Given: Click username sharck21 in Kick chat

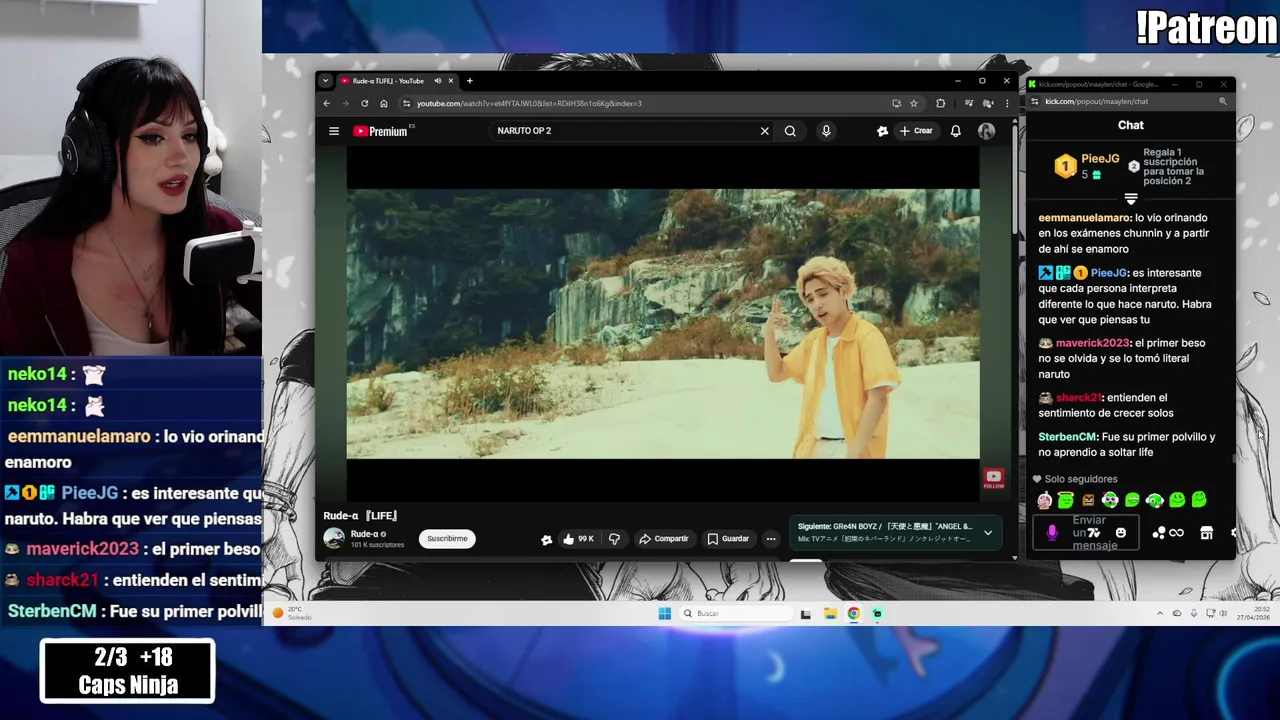Looking at the screenshot, I should 1078,398.
